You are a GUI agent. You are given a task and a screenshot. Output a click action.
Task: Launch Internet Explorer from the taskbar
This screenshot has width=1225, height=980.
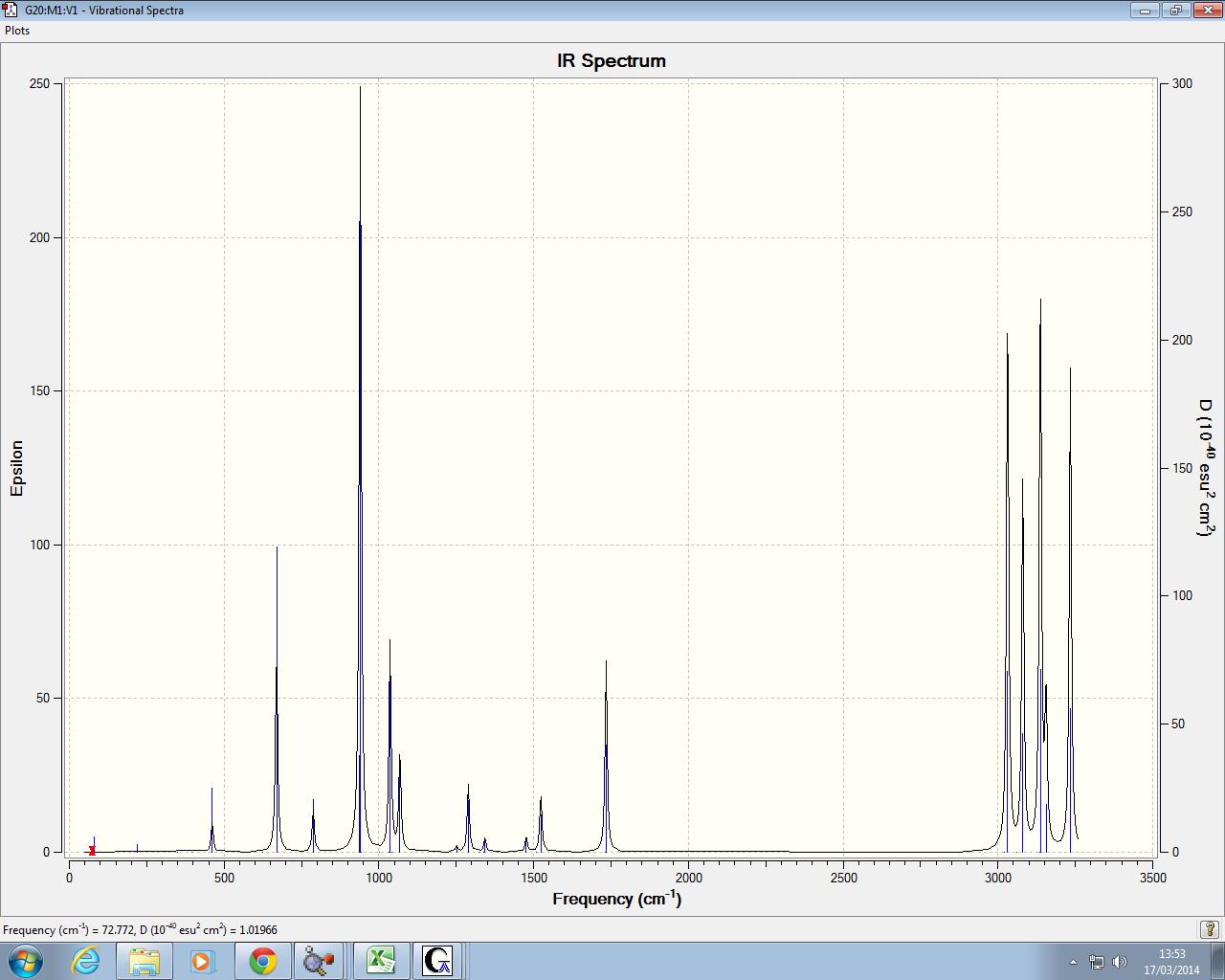pyautogui.click(x=86, y=960)
